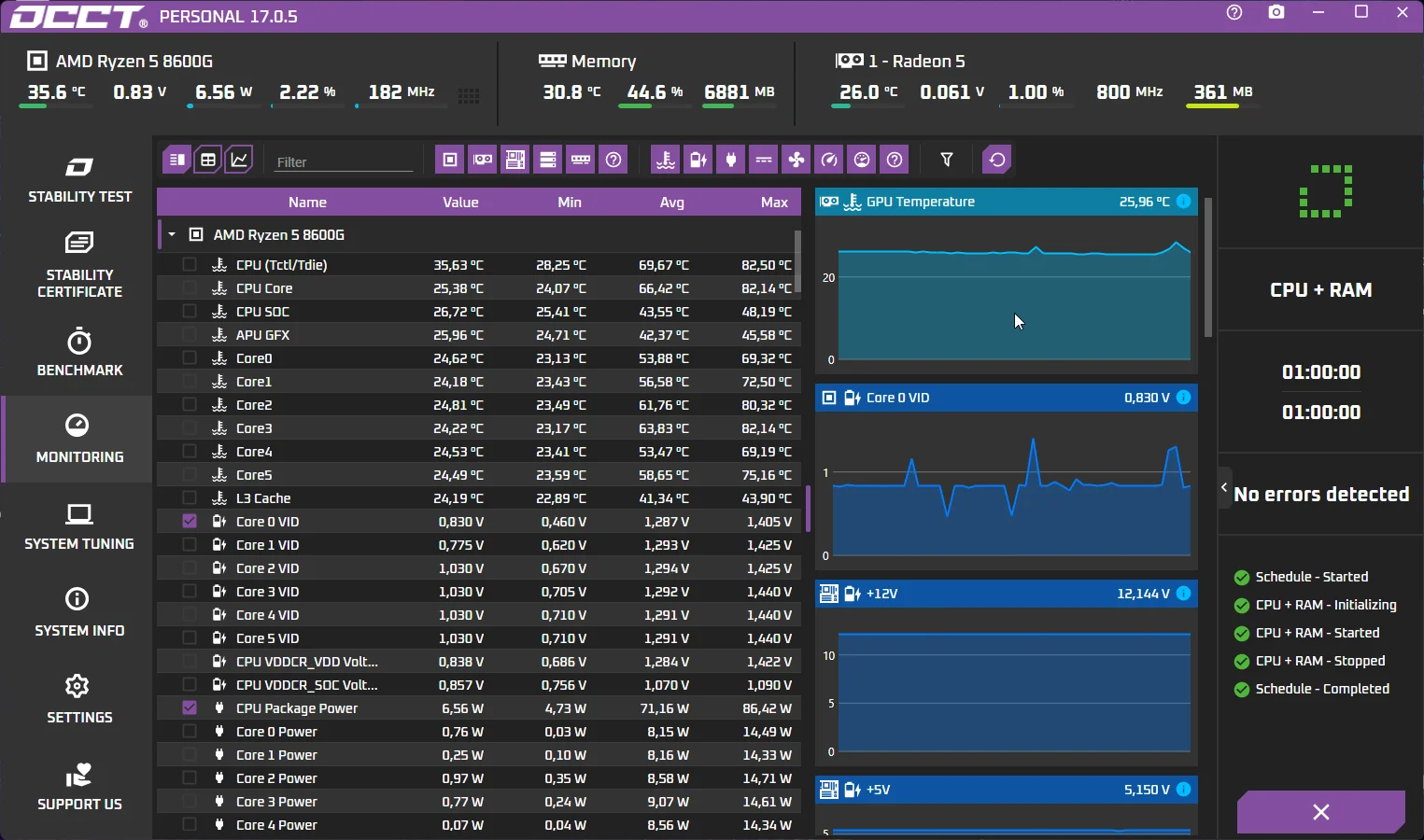The width and height of the screenshot is (1424, 840).
Task: Click the 'CPU + RAM - Initializing' log entry
Action: click(1326, 605)
